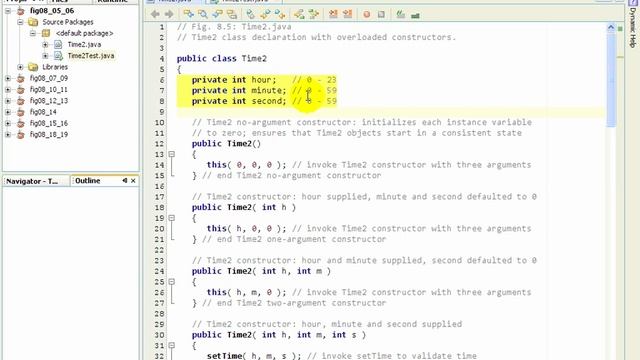Click 'public class Time2' on line 4

coord(222,58)
